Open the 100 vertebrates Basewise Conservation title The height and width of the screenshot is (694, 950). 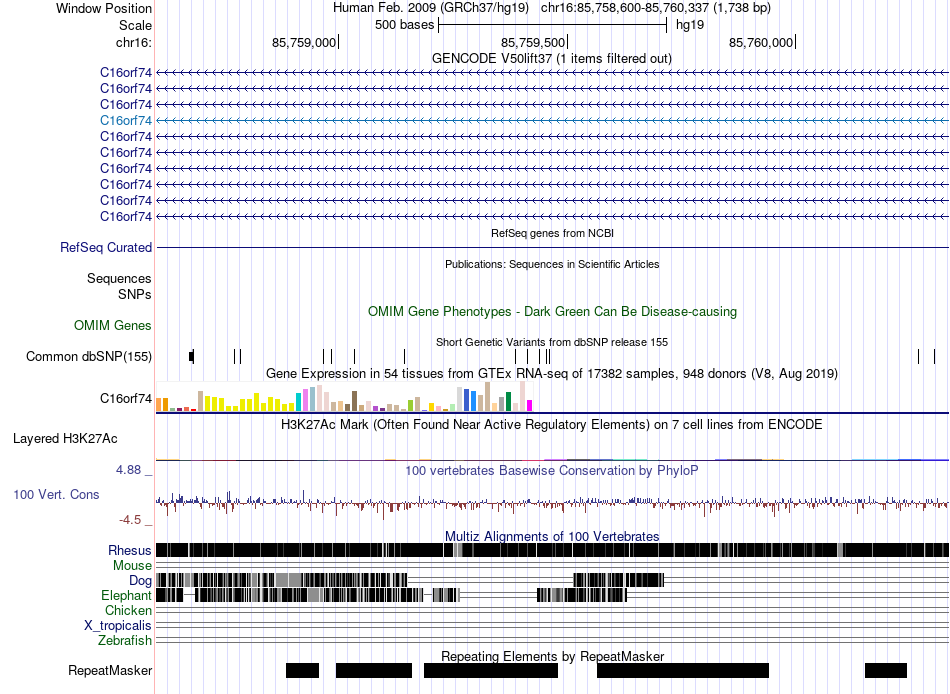552,470
